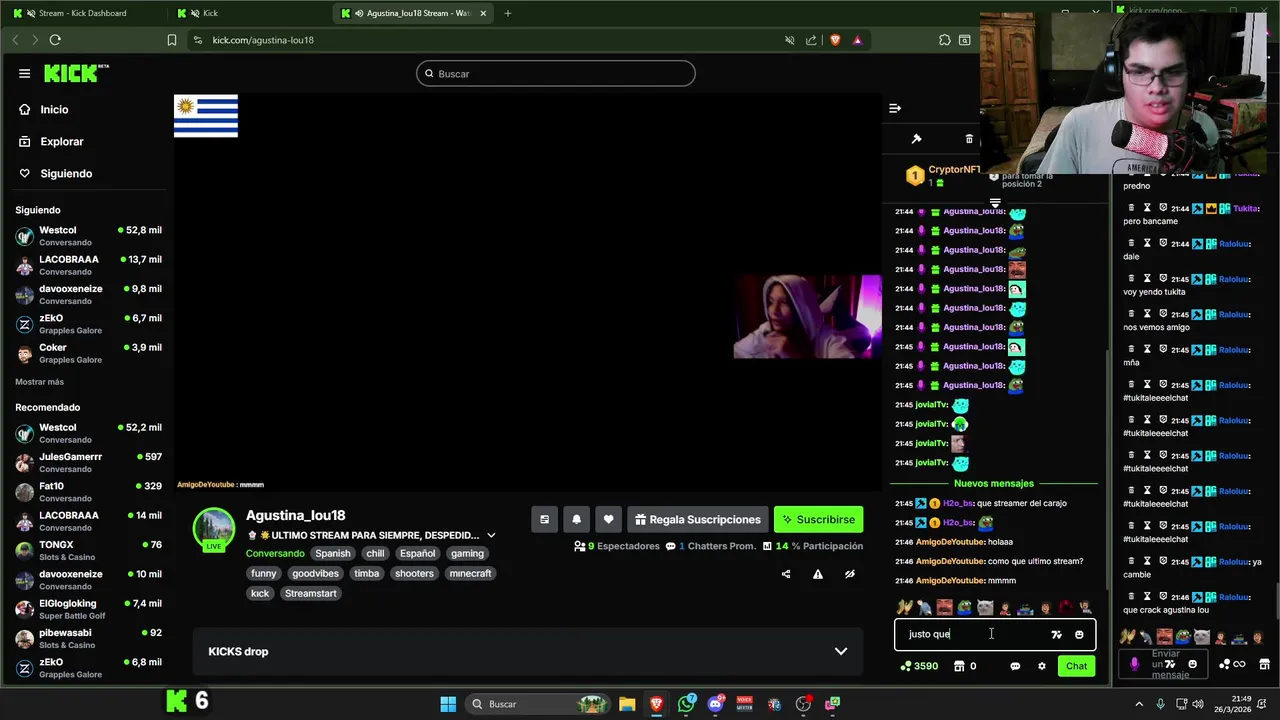Open File Explorer from the taskbar
Viewport: 1280px width, 720px height.
pyautogui.click(x=627, y=704)
